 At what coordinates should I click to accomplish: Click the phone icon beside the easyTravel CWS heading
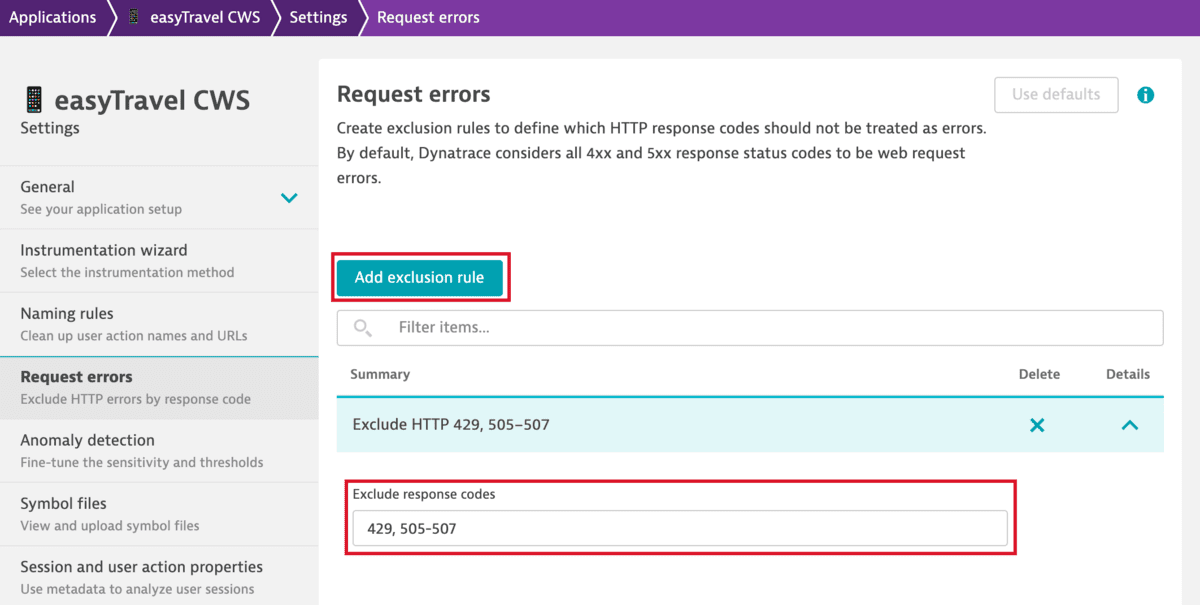[32, 99]
